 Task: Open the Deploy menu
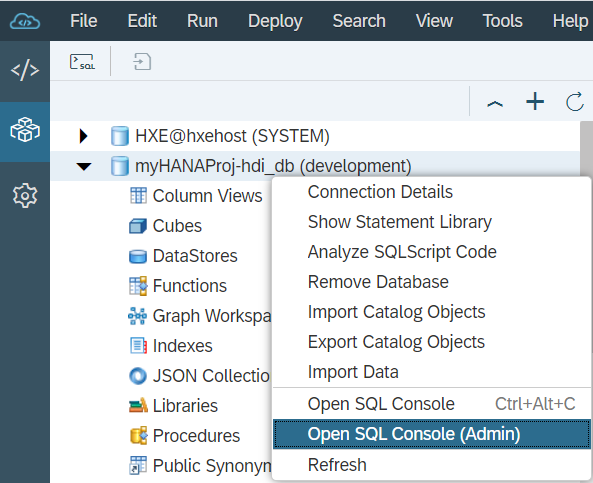point(275,21)
